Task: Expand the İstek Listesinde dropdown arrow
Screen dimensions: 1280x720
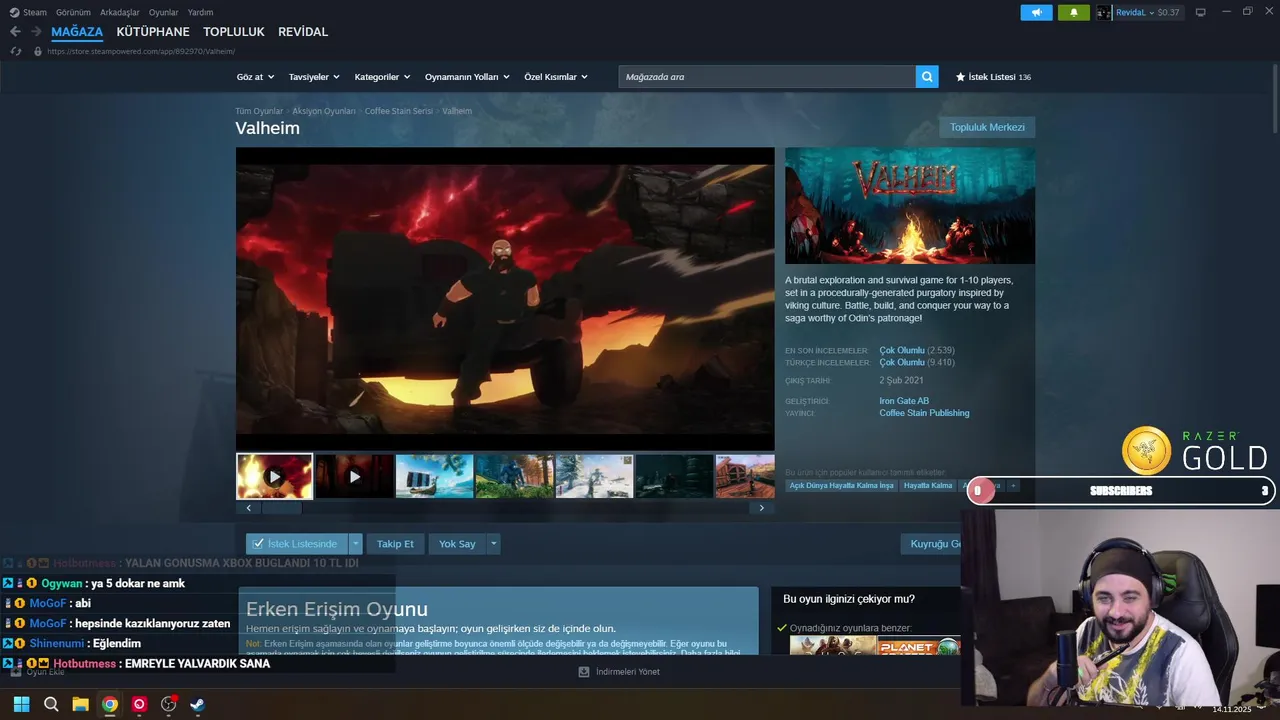Action: [x=355, y=544]
